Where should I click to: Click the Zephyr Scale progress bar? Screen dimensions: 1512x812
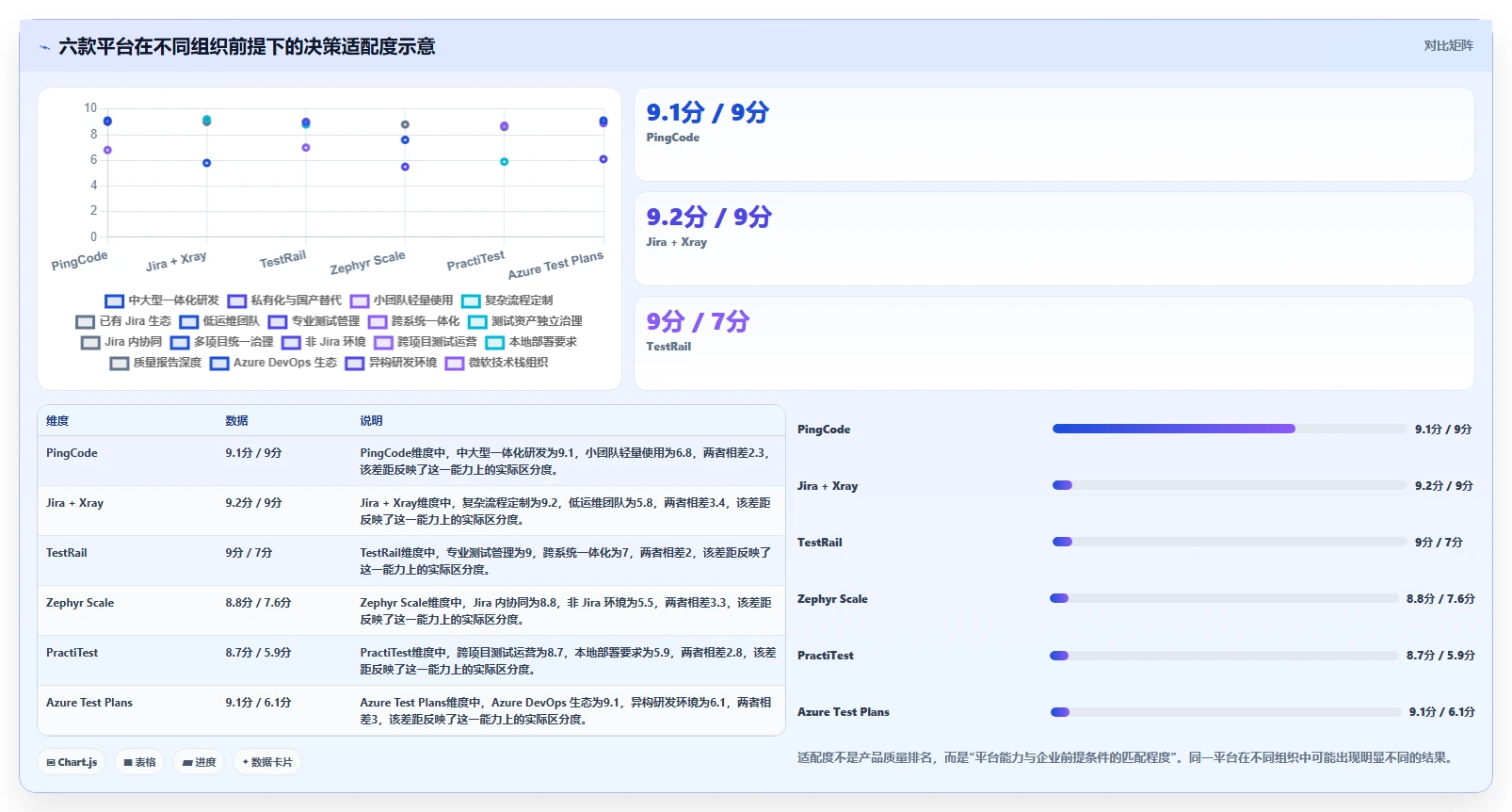coord(1224,598)
